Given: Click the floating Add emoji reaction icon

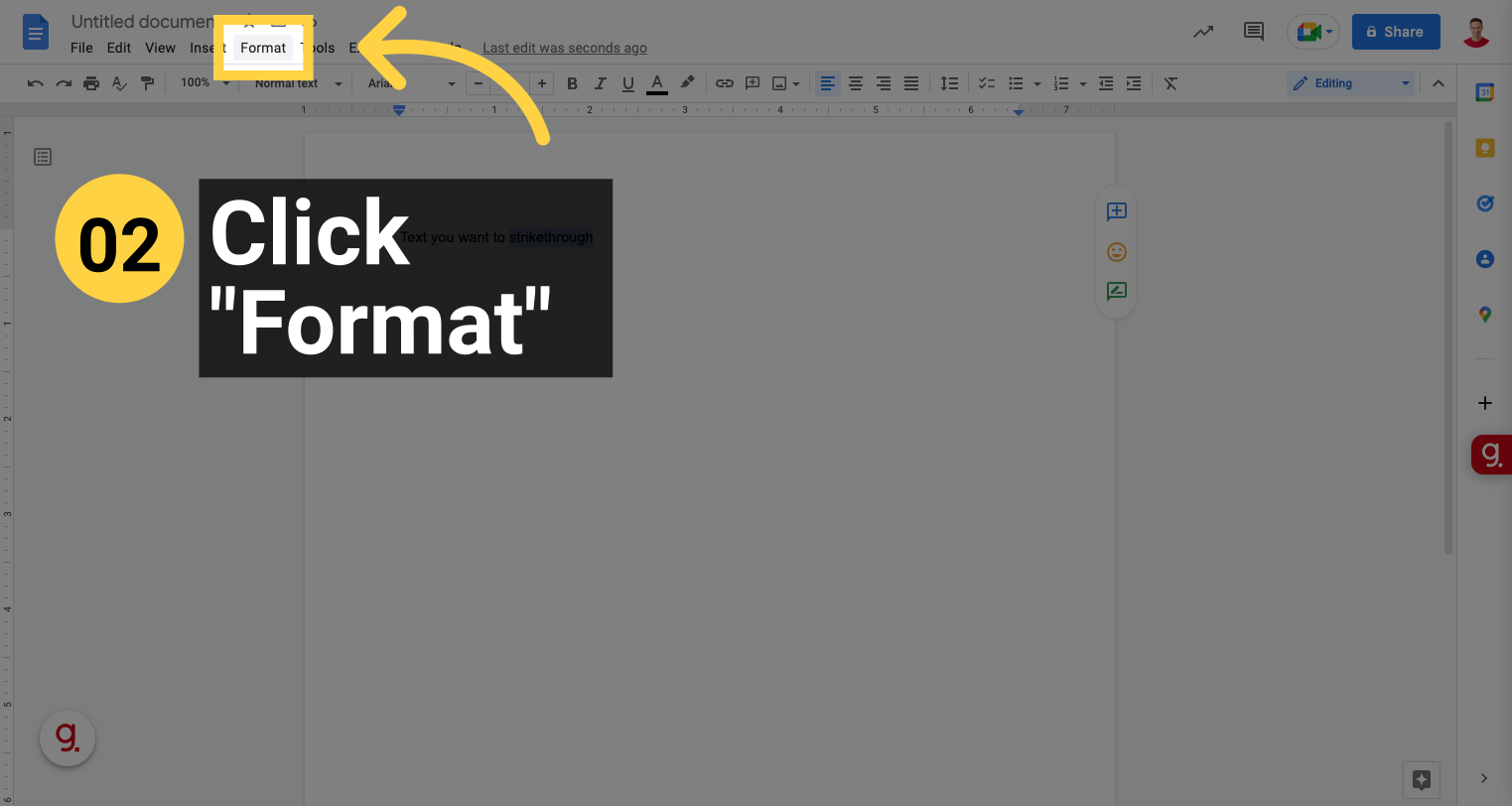Looking at the screenshot, I should 1116,252.
